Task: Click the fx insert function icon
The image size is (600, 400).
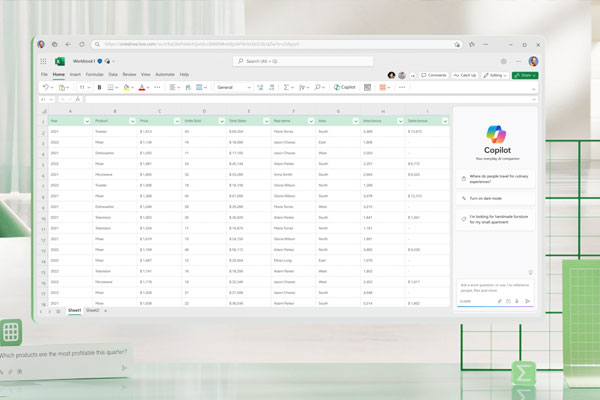Action: (x=78, y=99)
